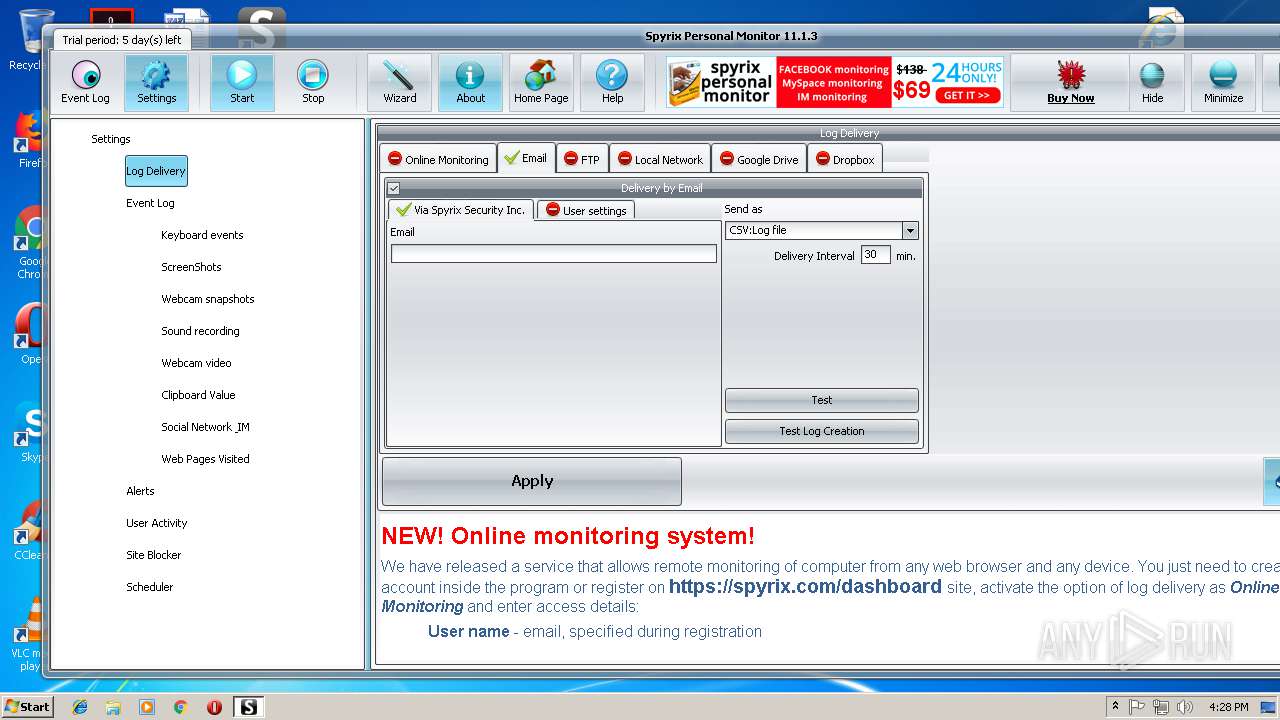Click the taskbar clock showing 4:28 PM
1280x720 pixels.
click(x=1228, y=707)
